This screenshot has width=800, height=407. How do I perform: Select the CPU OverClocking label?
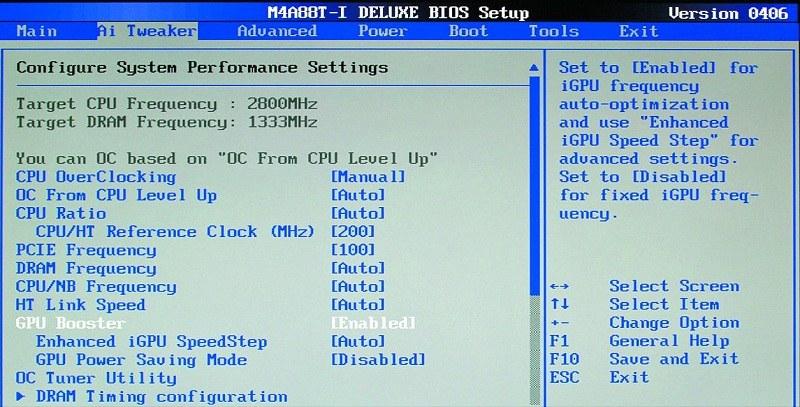coord(96,177)
